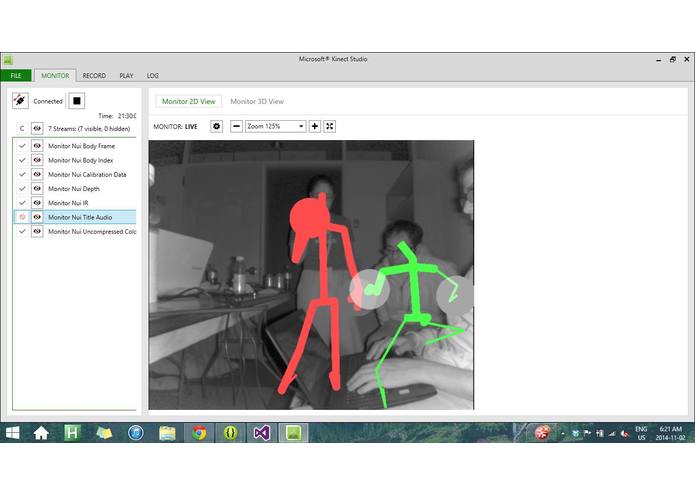Zoom out with the minus button

point(236,126)
